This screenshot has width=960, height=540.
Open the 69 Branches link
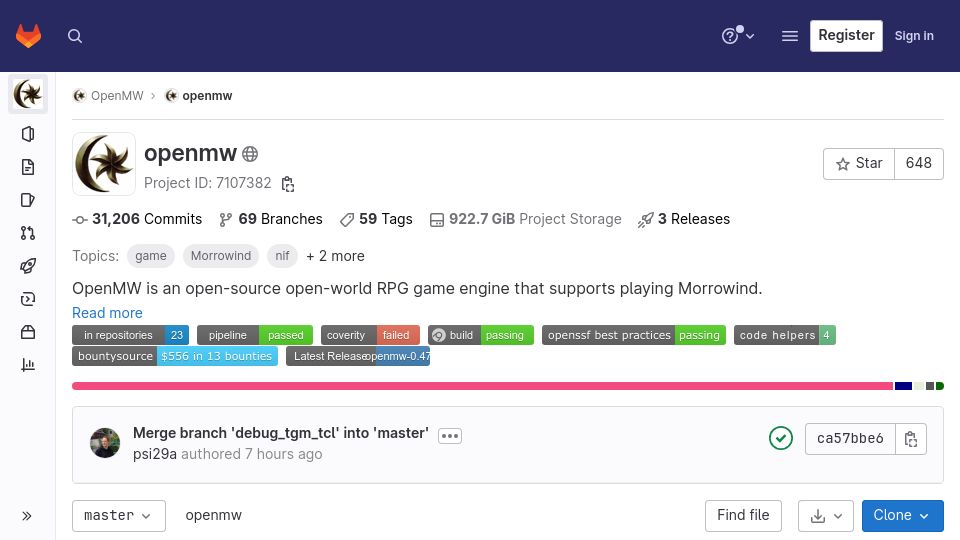(x=271, y=219)
